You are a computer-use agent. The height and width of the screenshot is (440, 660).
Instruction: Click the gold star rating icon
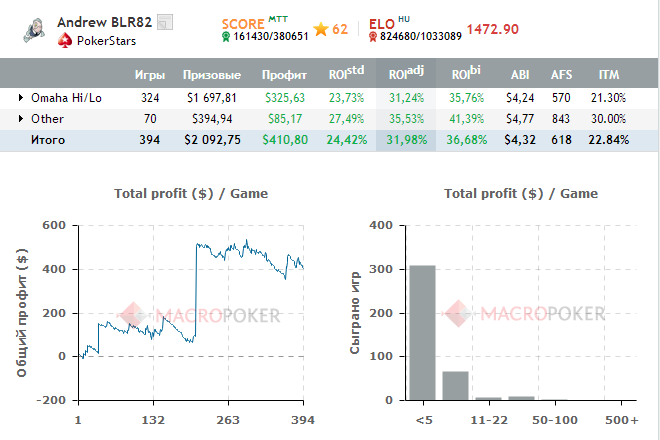[x=321, y=29]
